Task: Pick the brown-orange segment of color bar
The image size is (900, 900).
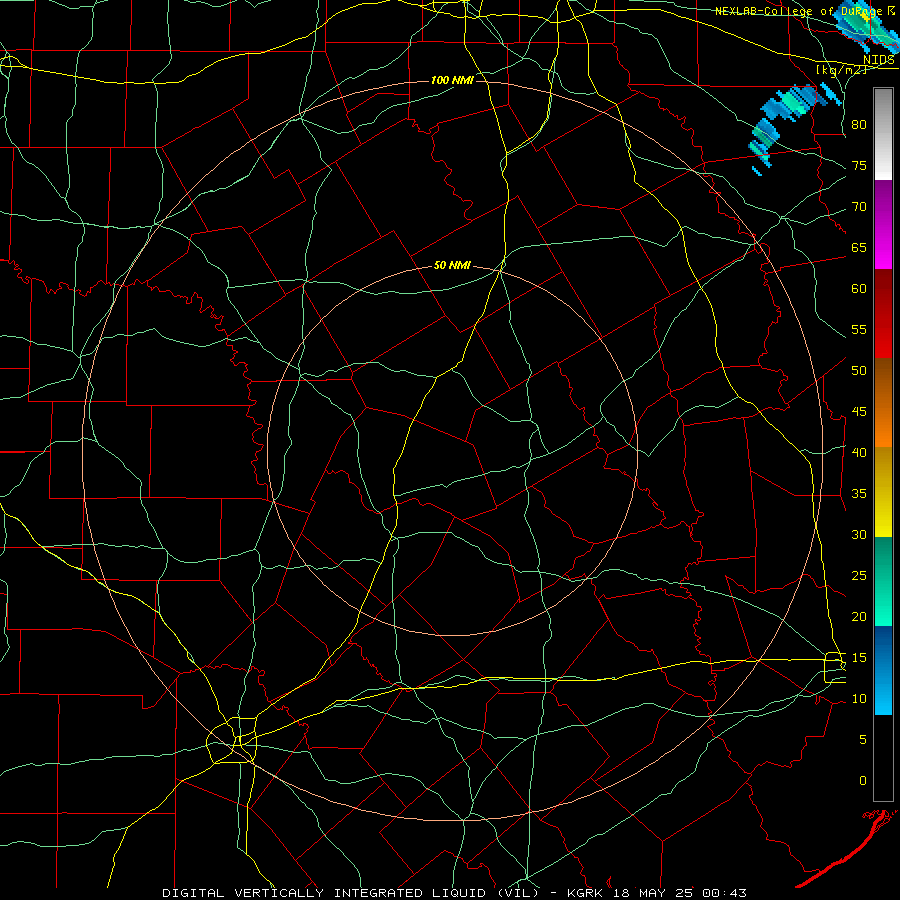Action: [x=883, y=402]
